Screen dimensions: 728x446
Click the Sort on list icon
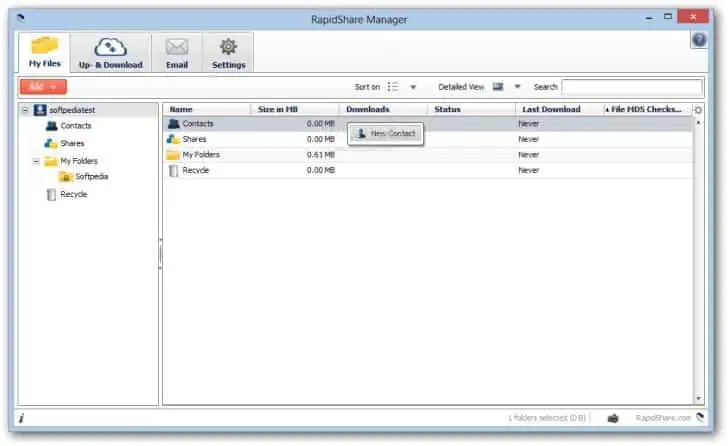click(393, 87)
